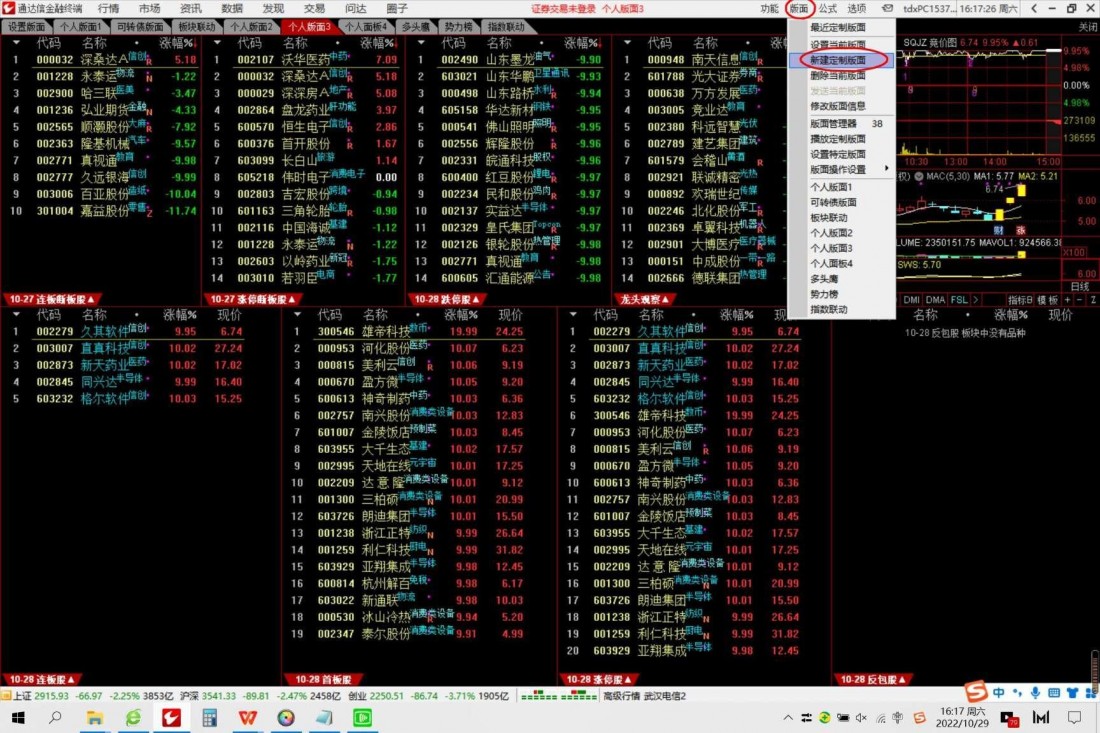
Task: Open the 选项 menu
Action: point(857,8)
